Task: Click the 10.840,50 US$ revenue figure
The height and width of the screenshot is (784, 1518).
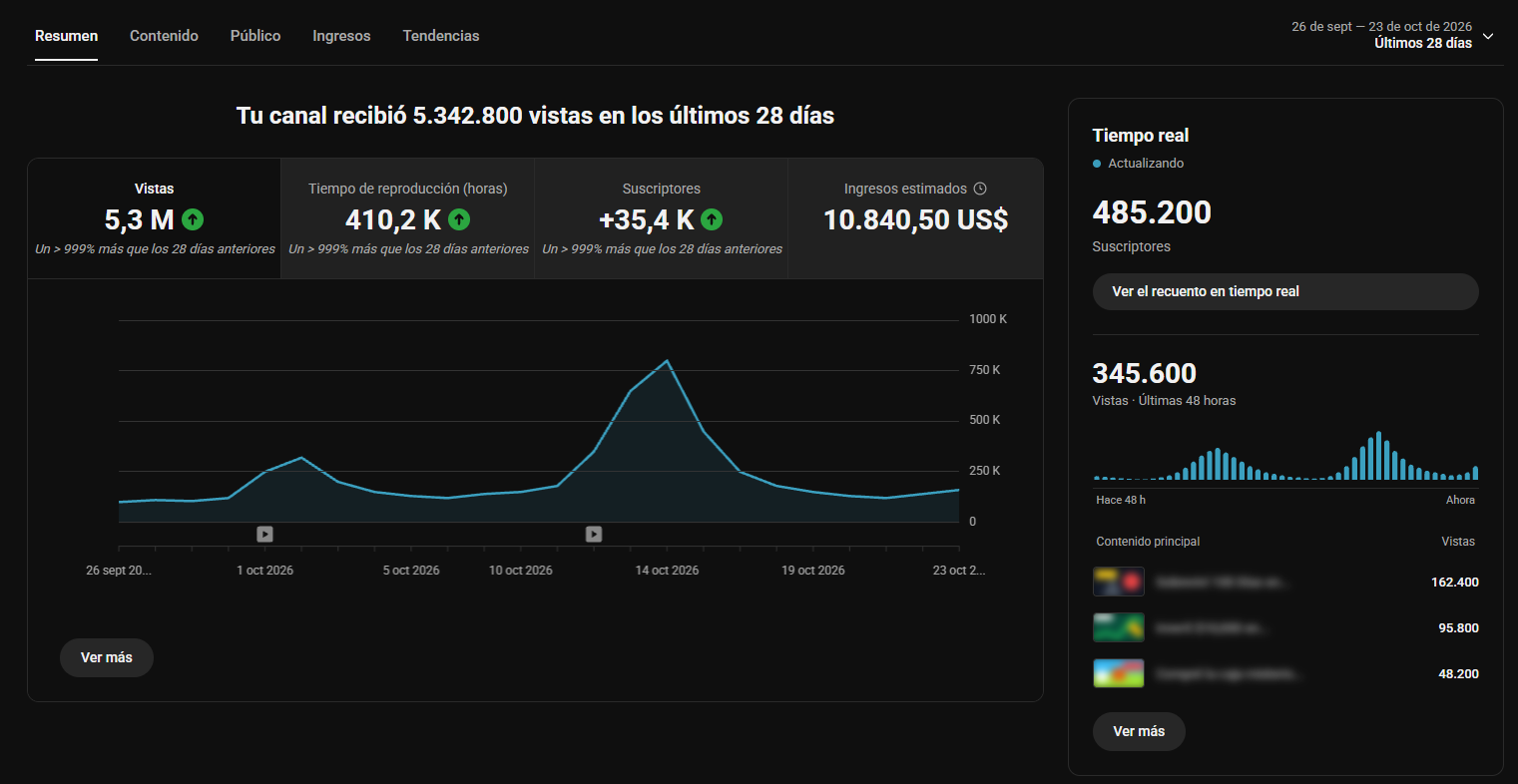Action: (916, 219)
